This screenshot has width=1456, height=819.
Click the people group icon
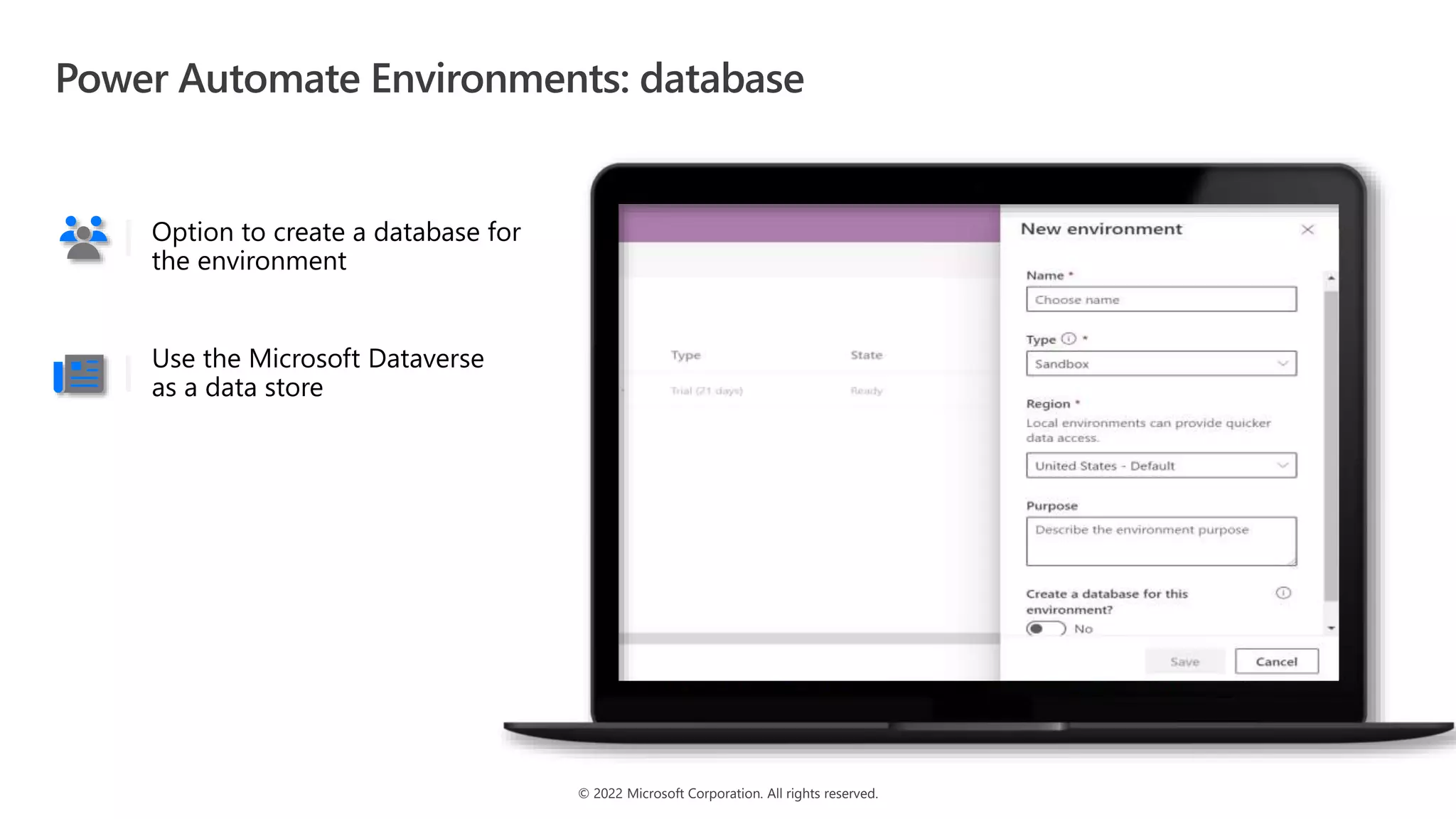[84, 238]
